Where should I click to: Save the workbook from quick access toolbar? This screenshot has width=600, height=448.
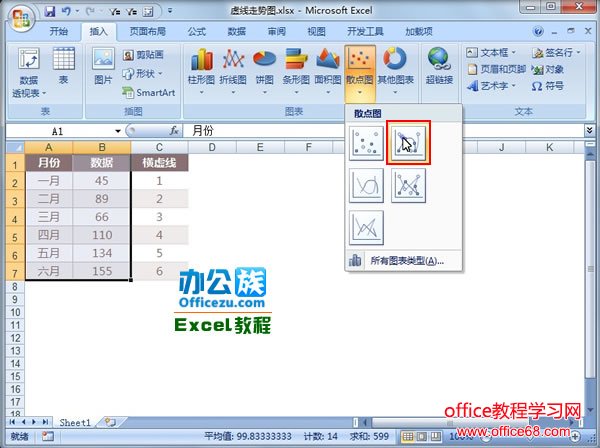50,11
